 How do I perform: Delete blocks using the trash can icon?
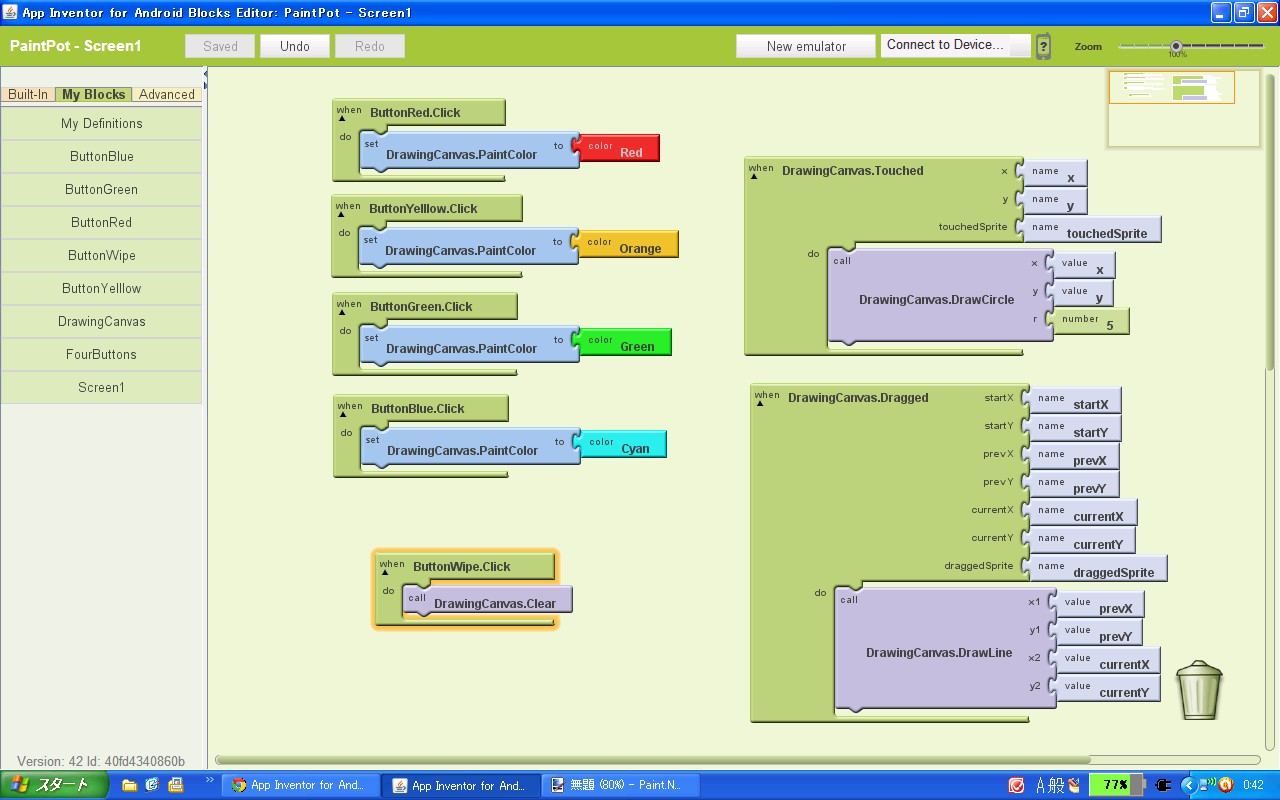pyautogui.click(x=1198, y=688)
